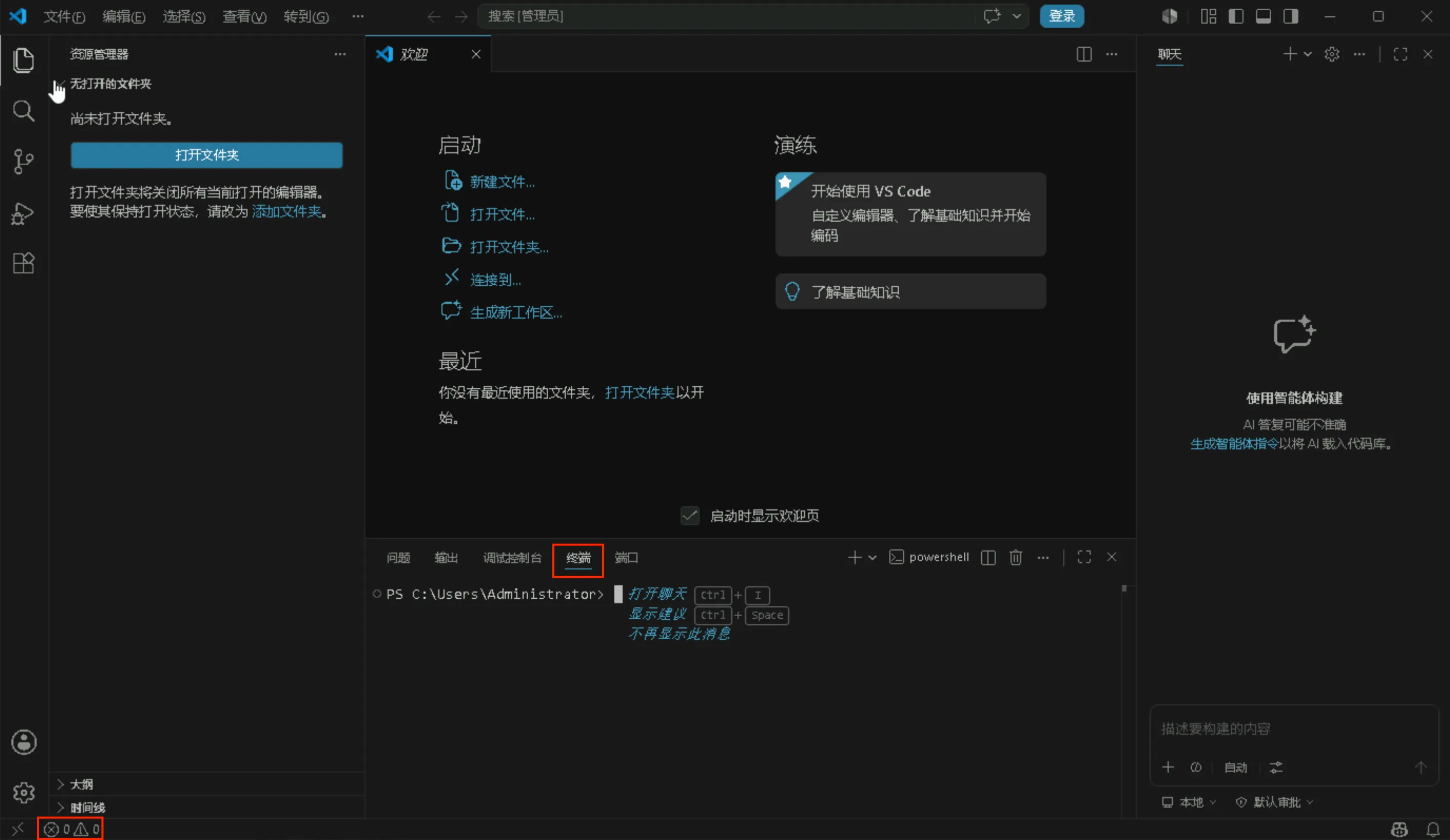Viewport: 1450px width, 840px height.
Task: Open the Explorer view in activity bar
Action: (x=23, y=60)
